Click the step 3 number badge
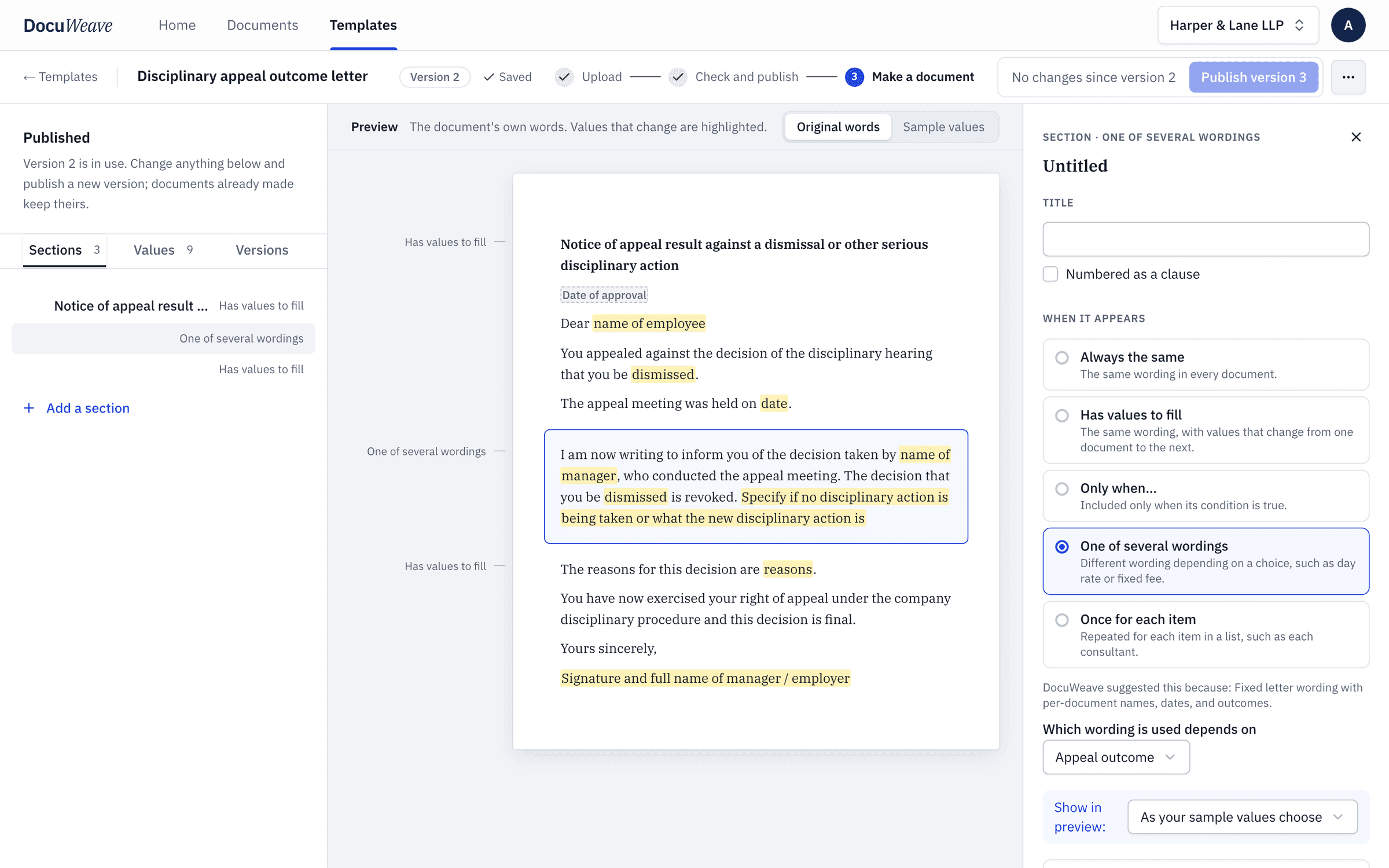The height and width of the screenshot is (868, 1389). click(x=854, y=77)
